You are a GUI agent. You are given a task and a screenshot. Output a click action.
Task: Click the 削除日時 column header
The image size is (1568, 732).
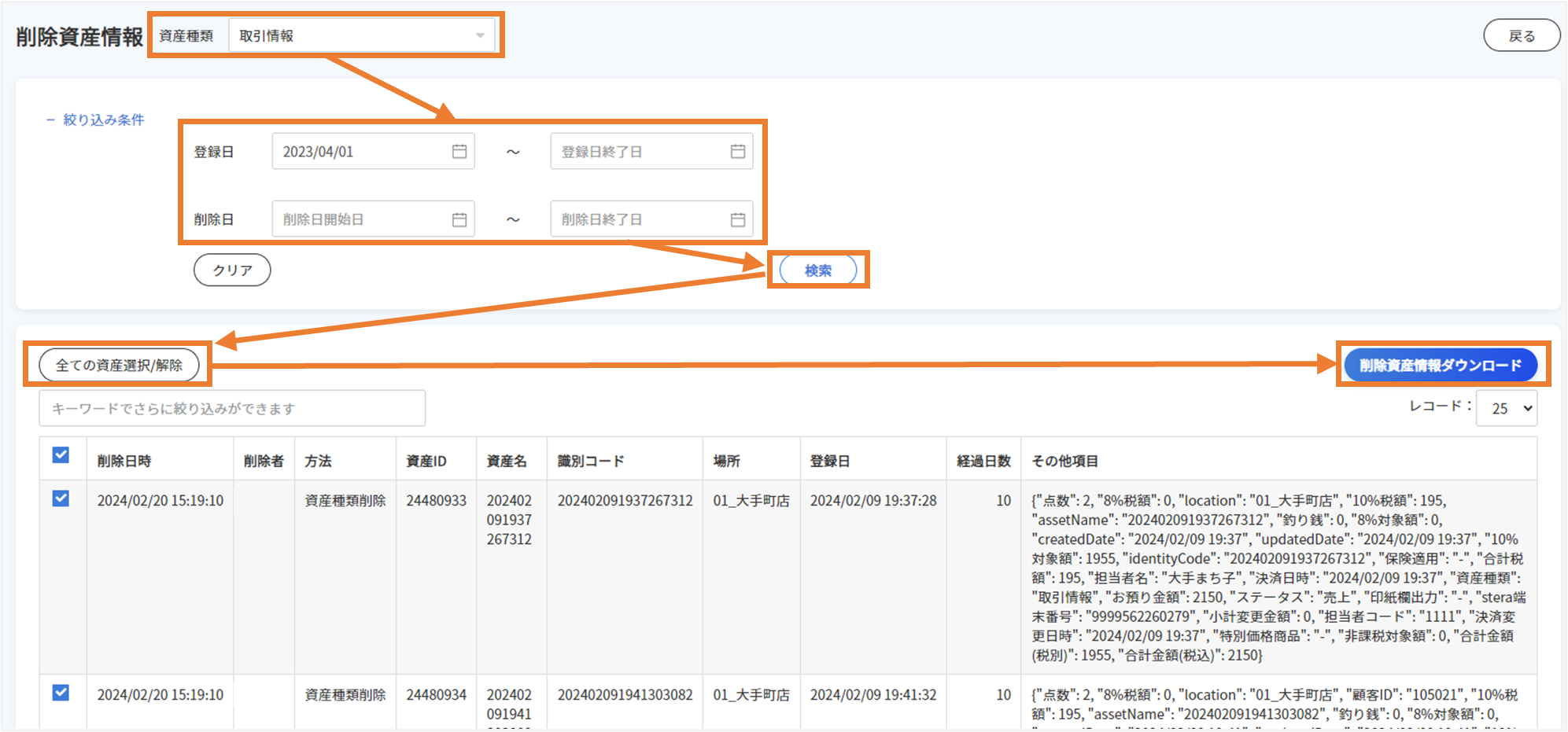click(x=124, y=461)
